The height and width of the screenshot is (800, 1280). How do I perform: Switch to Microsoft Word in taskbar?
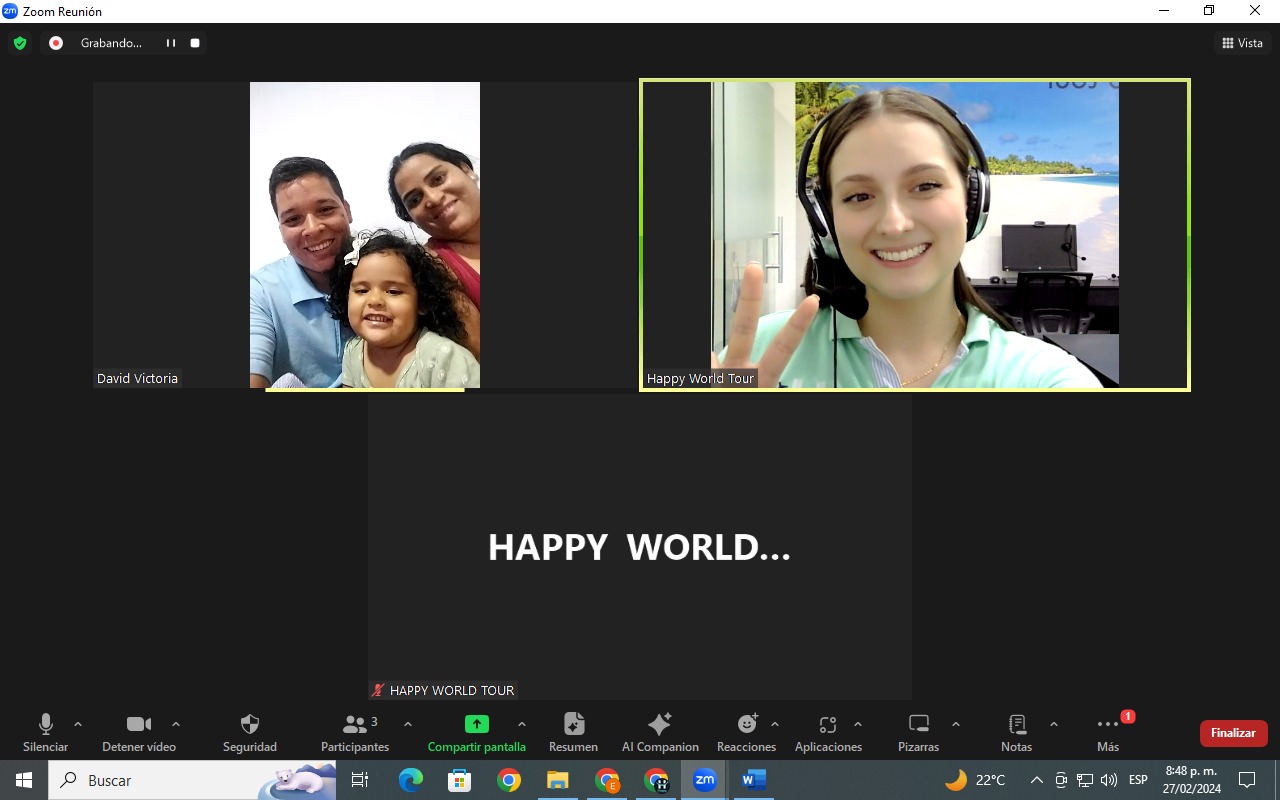point(754,780)
